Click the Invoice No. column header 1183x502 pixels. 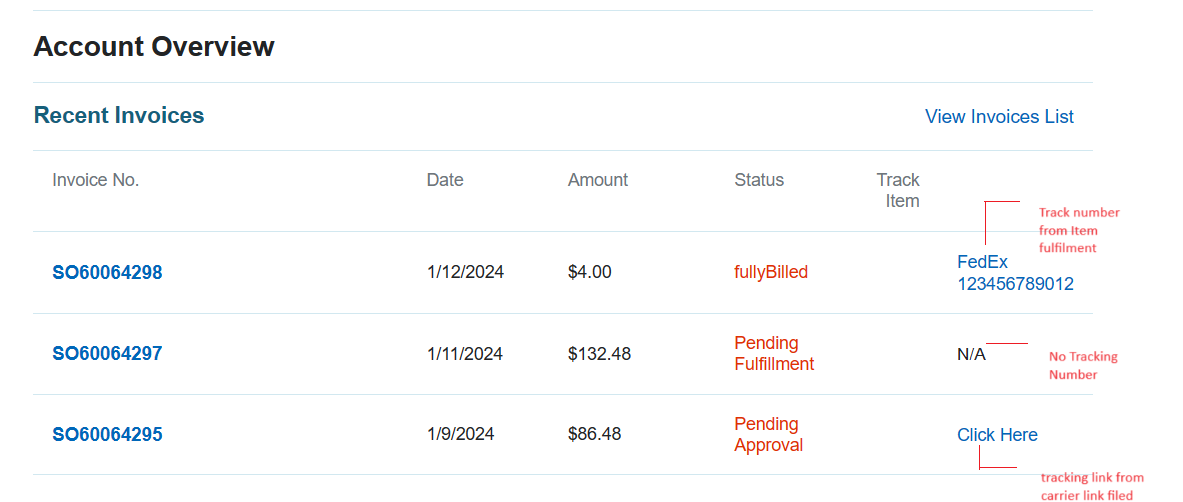[x=96, y=180]
